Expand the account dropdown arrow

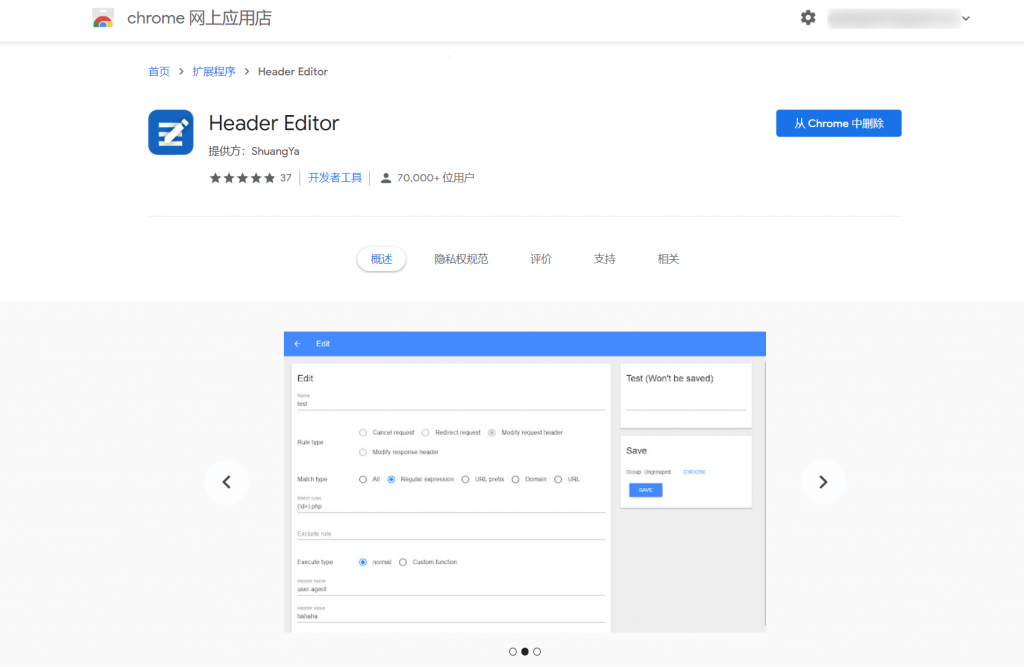pyautogui.click(x=966, y=18)
